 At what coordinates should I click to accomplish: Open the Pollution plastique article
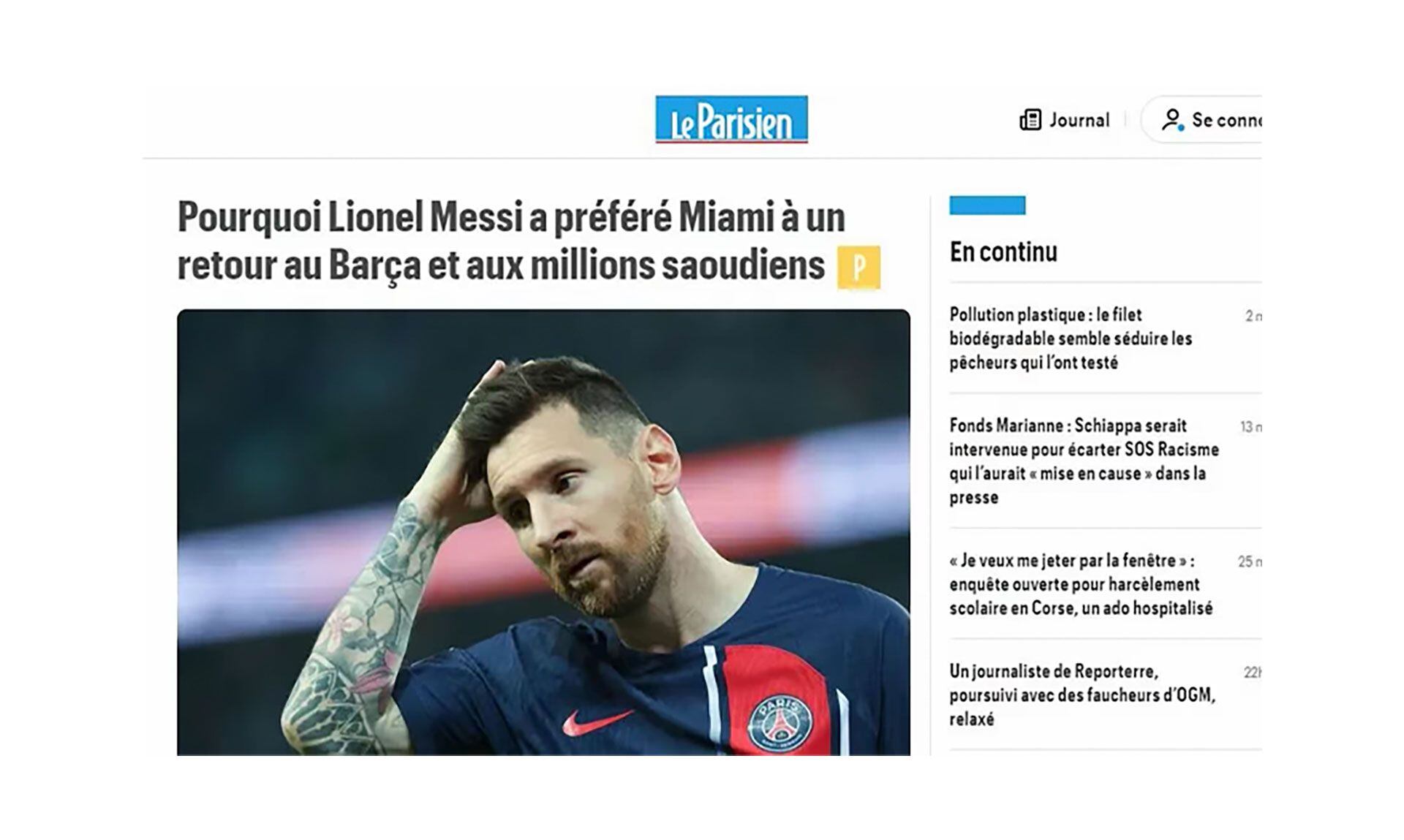(1071, 338)
